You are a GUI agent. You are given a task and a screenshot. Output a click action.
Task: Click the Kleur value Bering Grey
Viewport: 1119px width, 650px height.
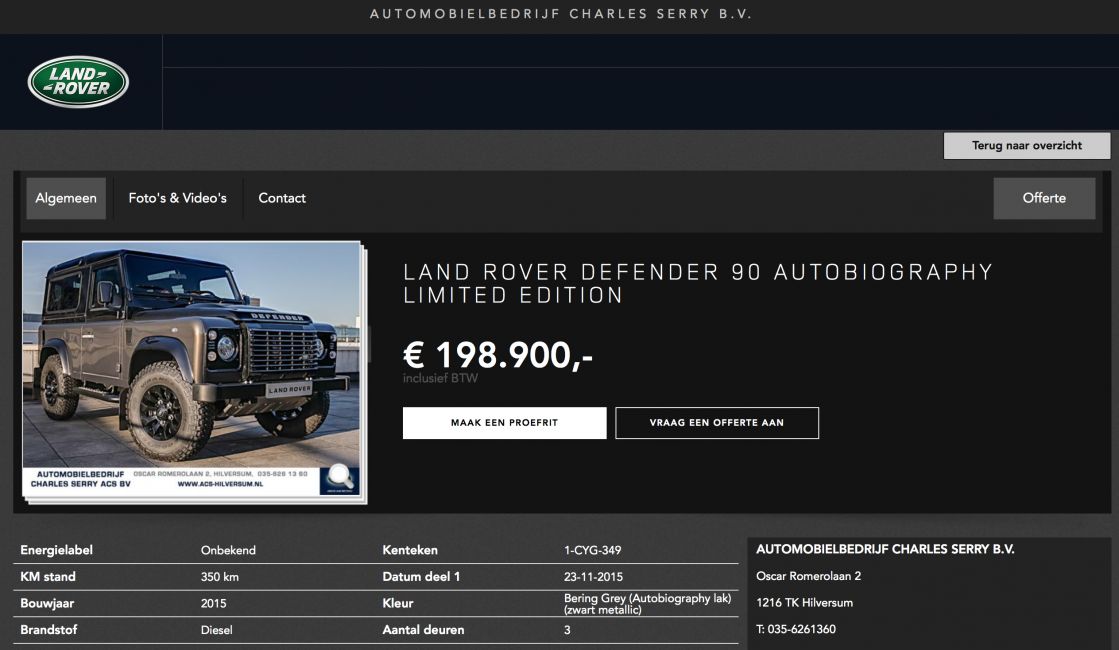coord(647,604)
